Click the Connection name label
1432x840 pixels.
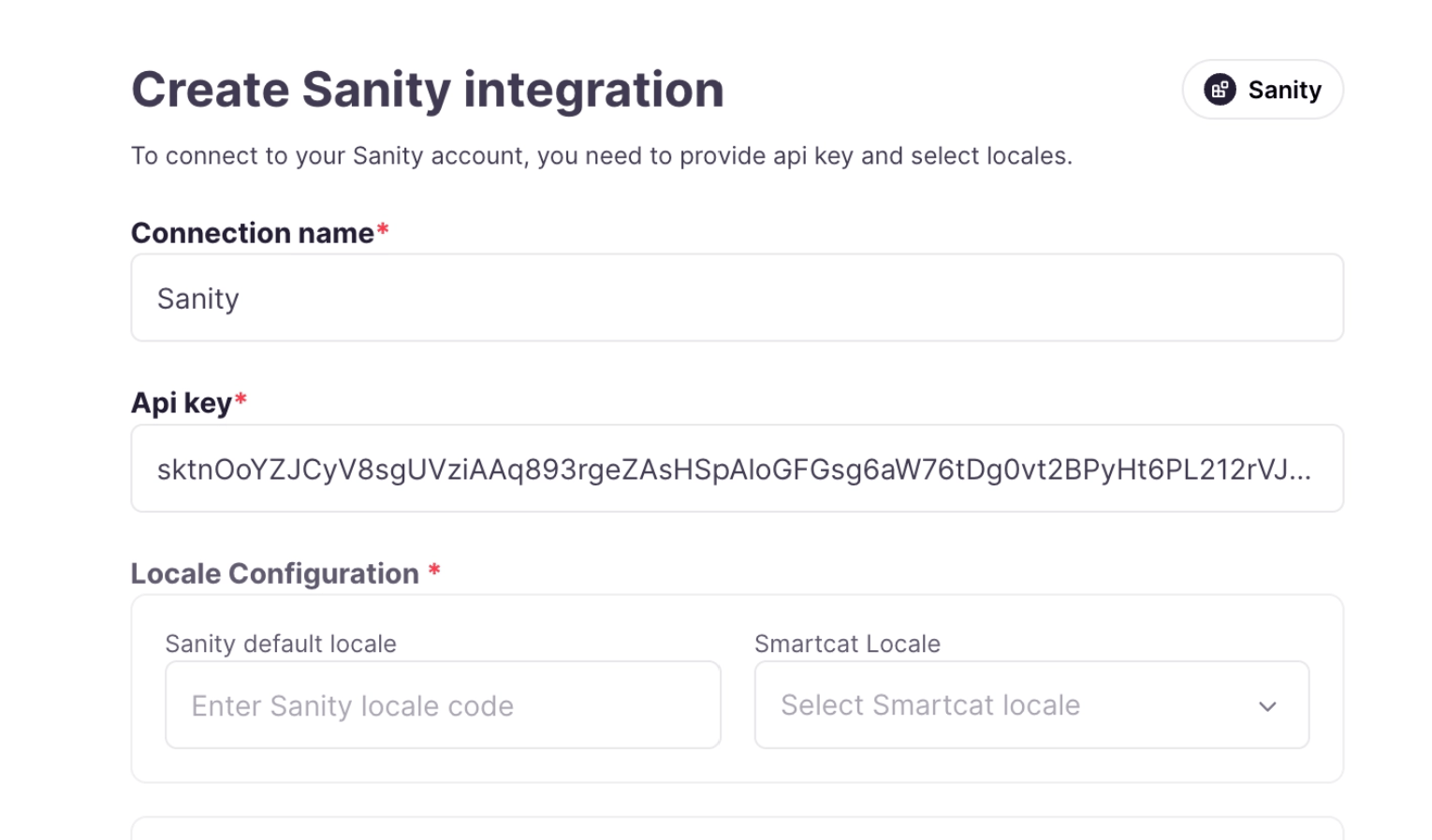(x=255, y=233)
